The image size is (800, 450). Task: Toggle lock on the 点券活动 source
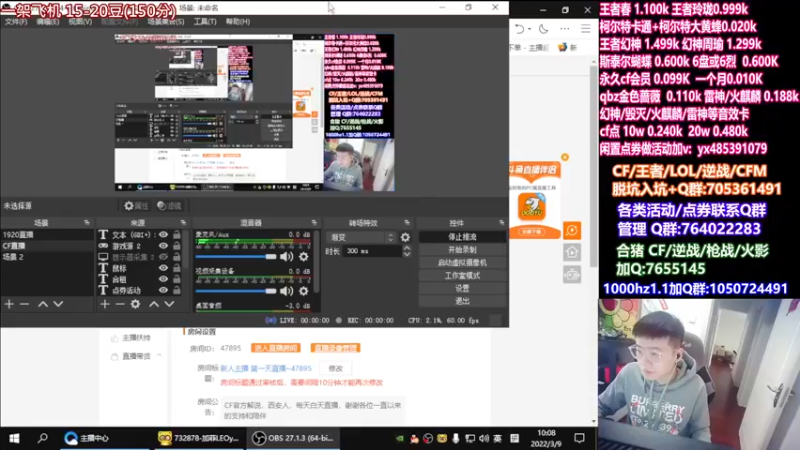pos(177,290)
